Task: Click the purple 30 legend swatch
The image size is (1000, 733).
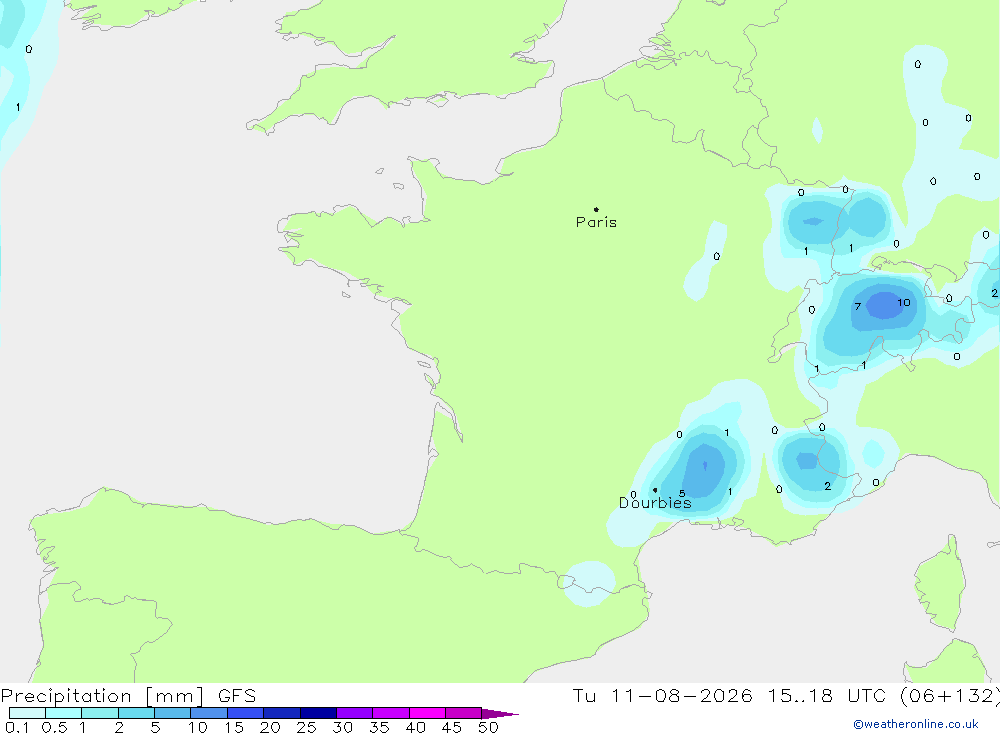Action: click(x=355, y=713)
